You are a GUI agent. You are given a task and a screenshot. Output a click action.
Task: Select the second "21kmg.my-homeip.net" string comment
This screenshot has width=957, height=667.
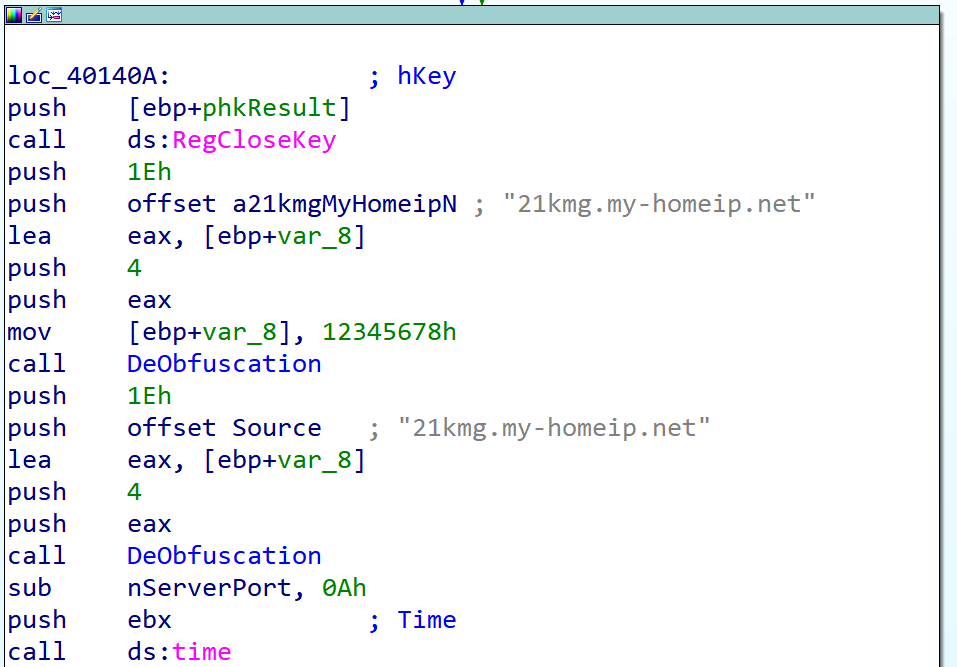coord(554,428)
